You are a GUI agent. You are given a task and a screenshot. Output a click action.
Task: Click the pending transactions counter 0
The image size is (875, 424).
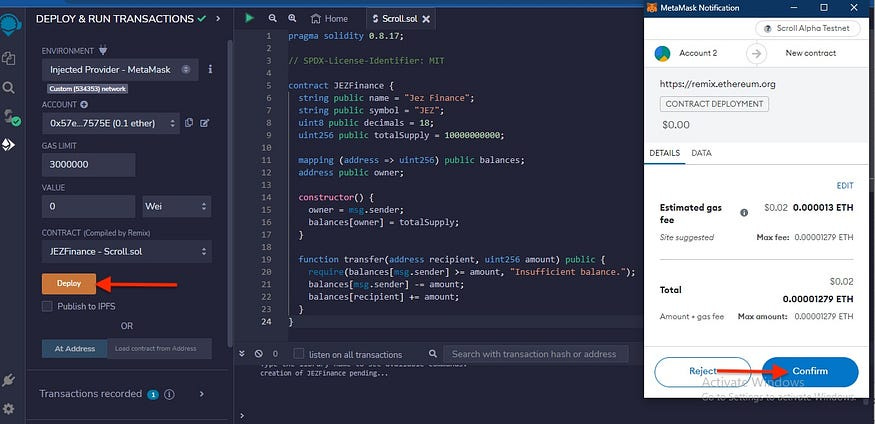(x=275, y=354)
